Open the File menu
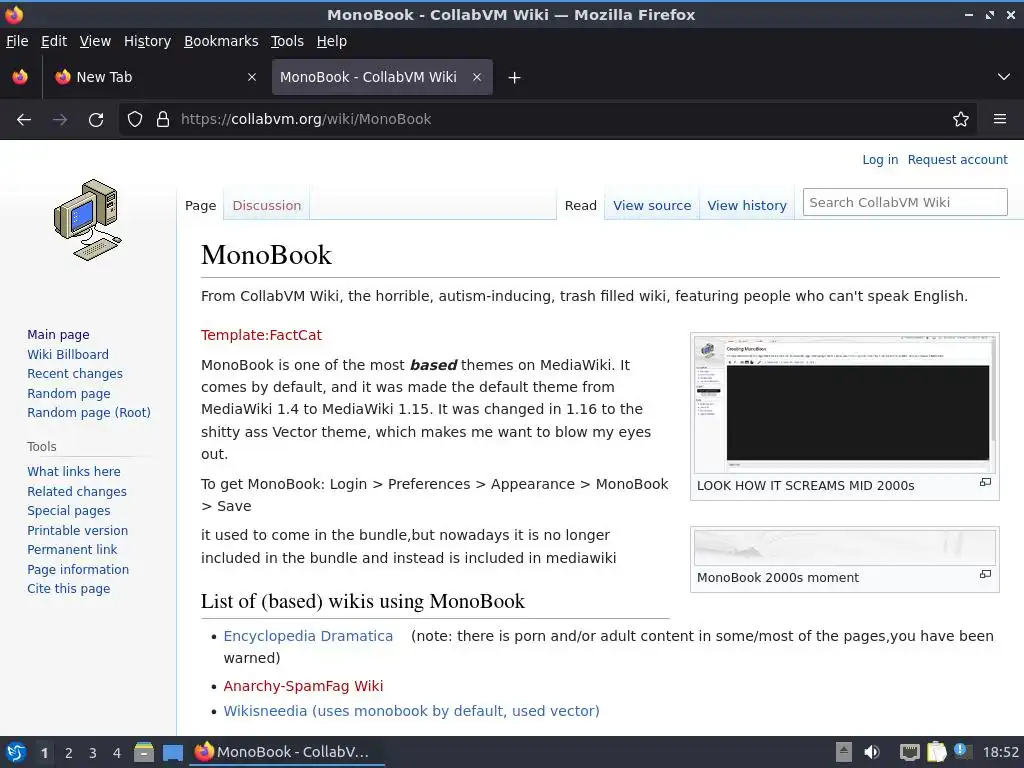1024x768 pixels. coord(17,41)
